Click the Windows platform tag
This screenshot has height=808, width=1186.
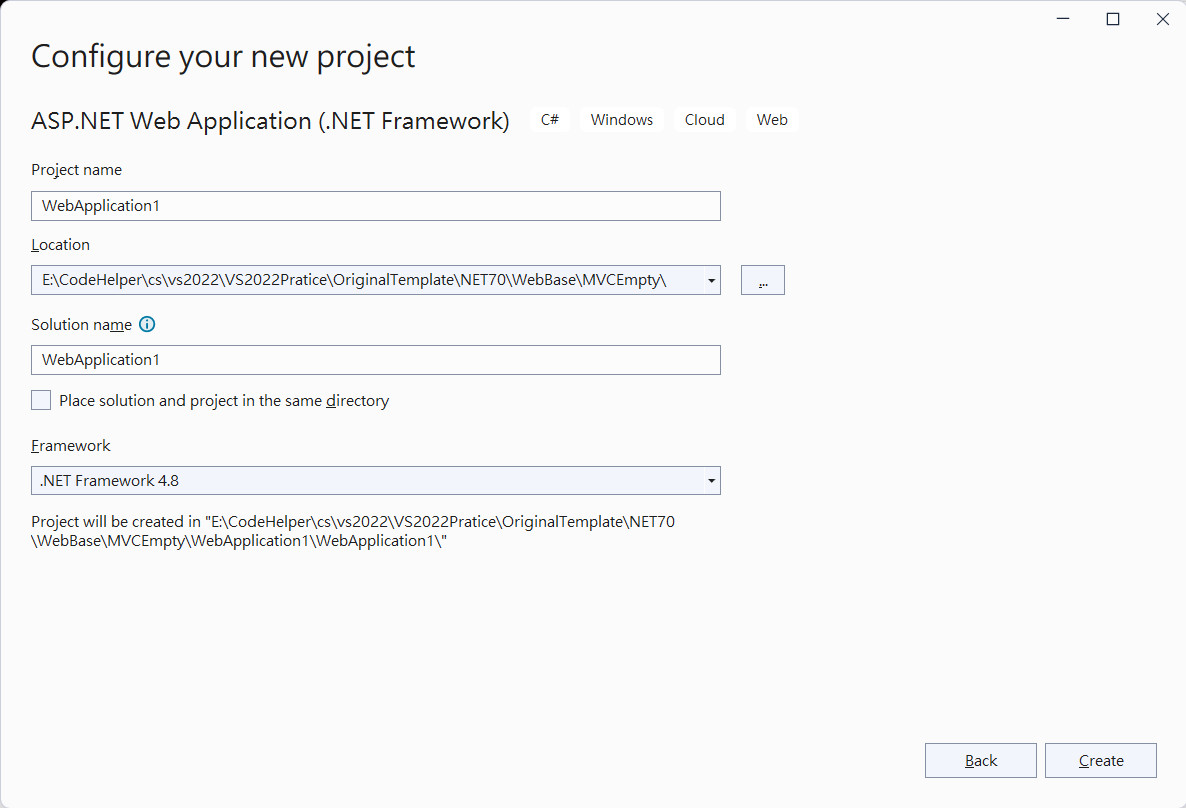[622, 120]
